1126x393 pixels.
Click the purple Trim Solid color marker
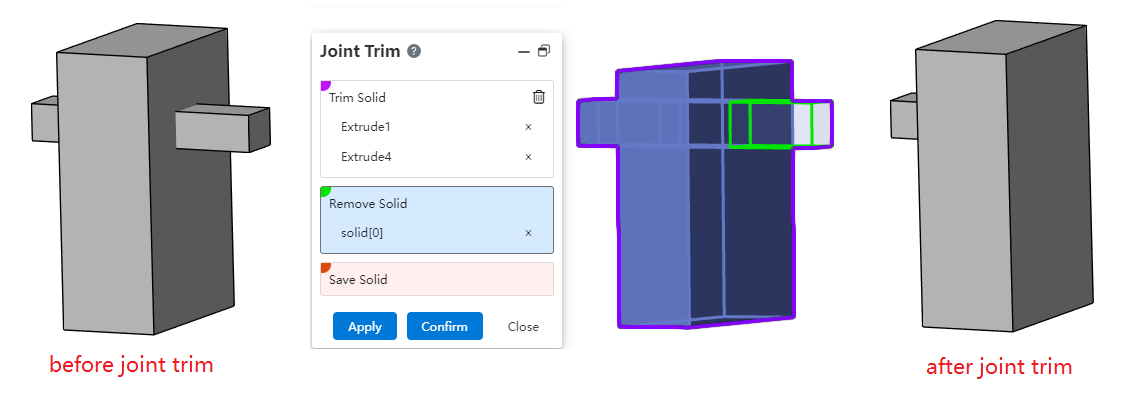click(325, 85)
